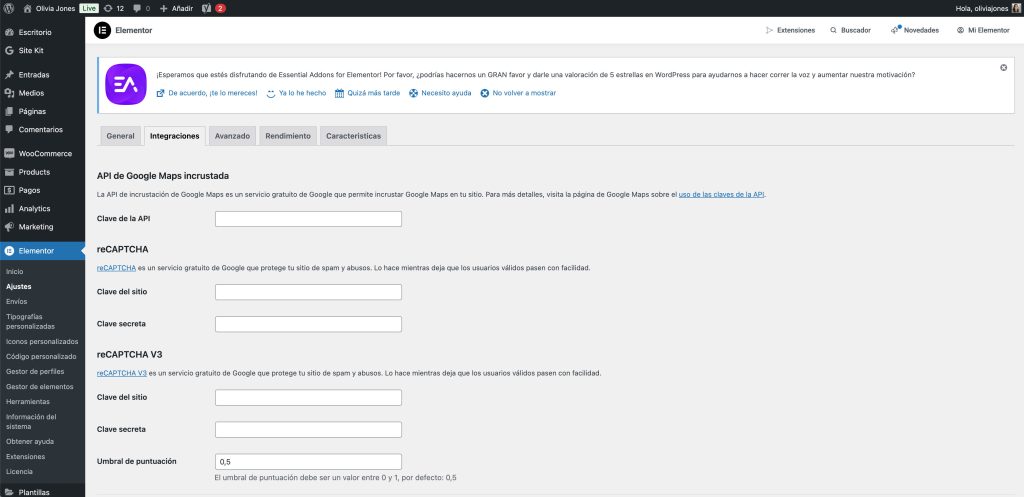Switch to the Avanzado tab

232,136
